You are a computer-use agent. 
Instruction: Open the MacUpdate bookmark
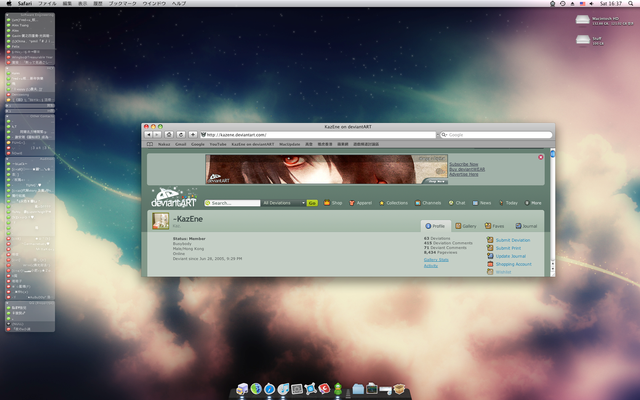click(x=289, y=144)
